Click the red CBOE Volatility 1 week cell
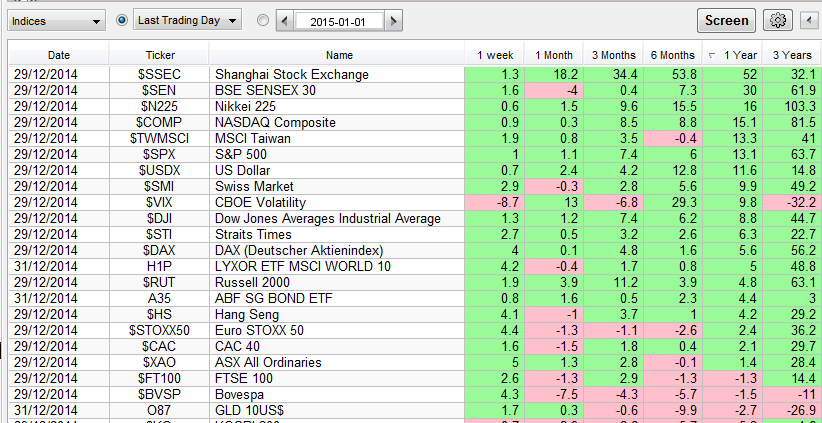Viewport: 822px width, 423px height. (494, 201)
